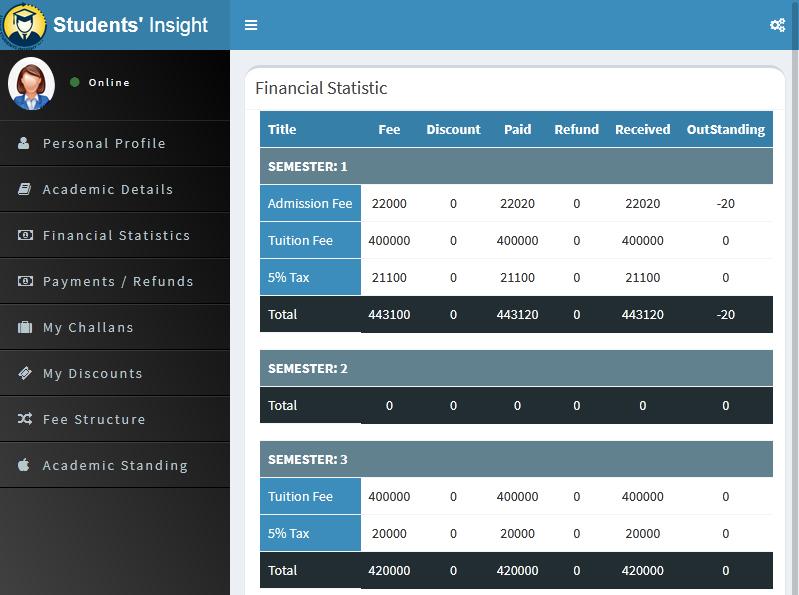Toggle the hamburger sidebar menu
The width and height of the screenshot is (799, 595).
coord(251,25)
